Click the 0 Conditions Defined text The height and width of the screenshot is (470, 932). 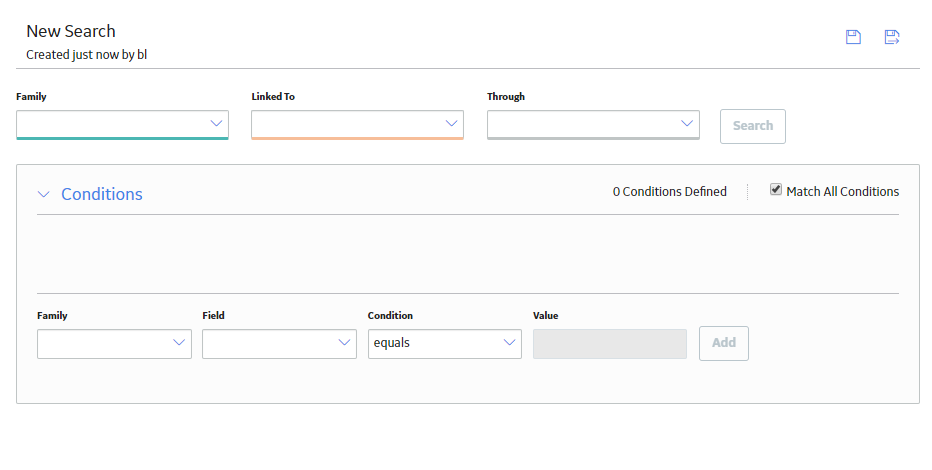[669, 191]
